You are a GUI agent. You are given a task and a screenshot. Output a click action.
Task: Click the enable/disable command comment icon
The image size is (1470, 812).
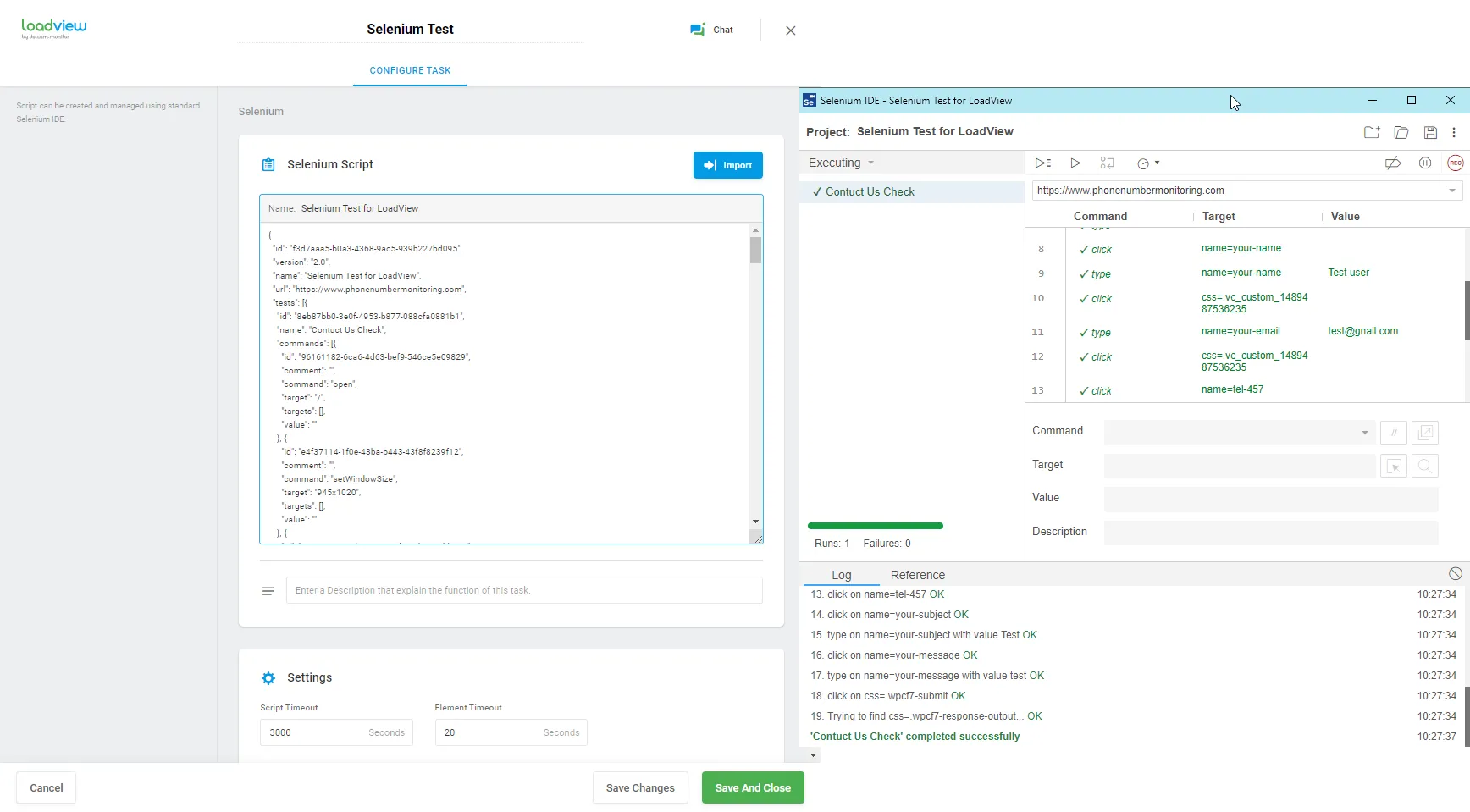tap(1394, 433)
